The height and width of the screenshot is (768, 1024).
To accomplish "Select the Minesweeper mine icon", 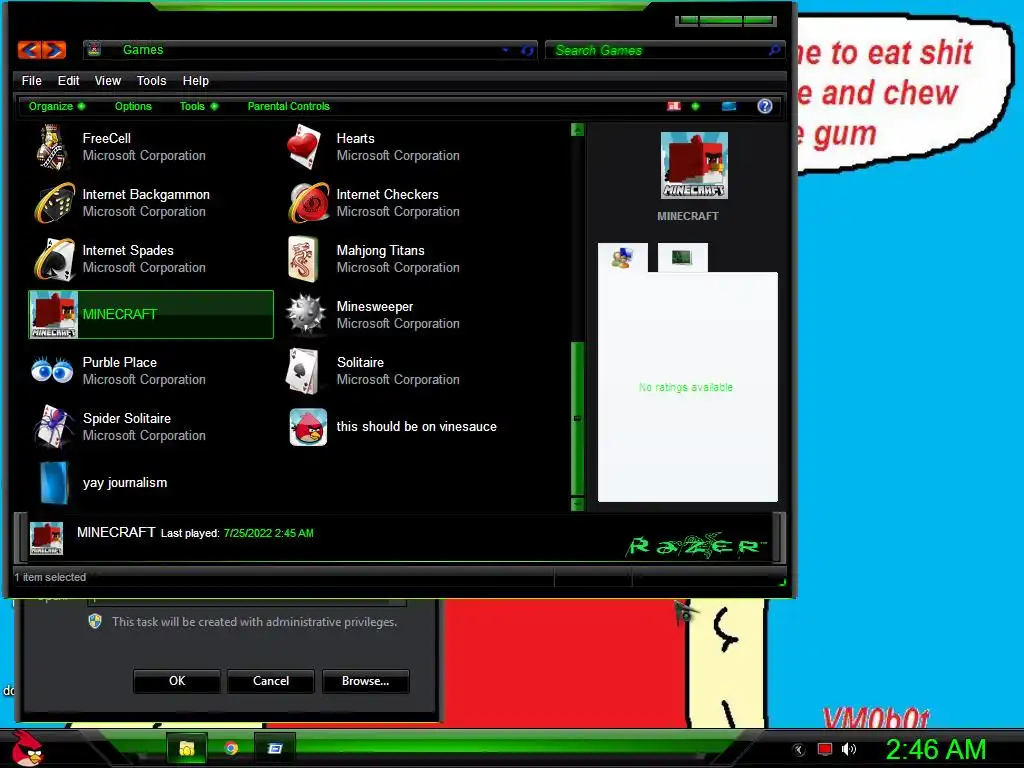I will (x=306, y=315).
